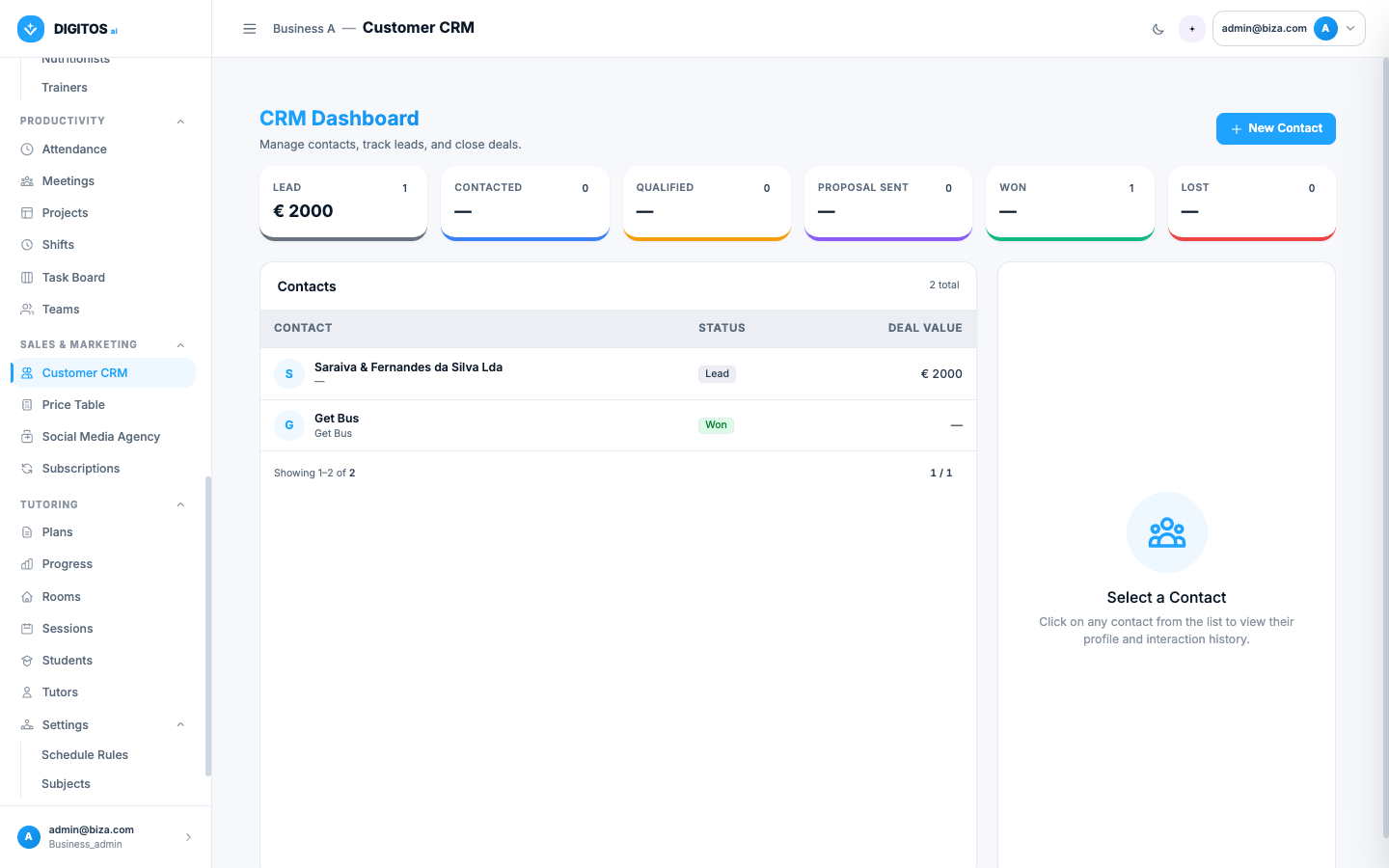The width and height of the screenshot is (1389, 868).
Task: Click the sidebar scrollbar thumb
Action: pyautogui.click(x=208, y=627)
